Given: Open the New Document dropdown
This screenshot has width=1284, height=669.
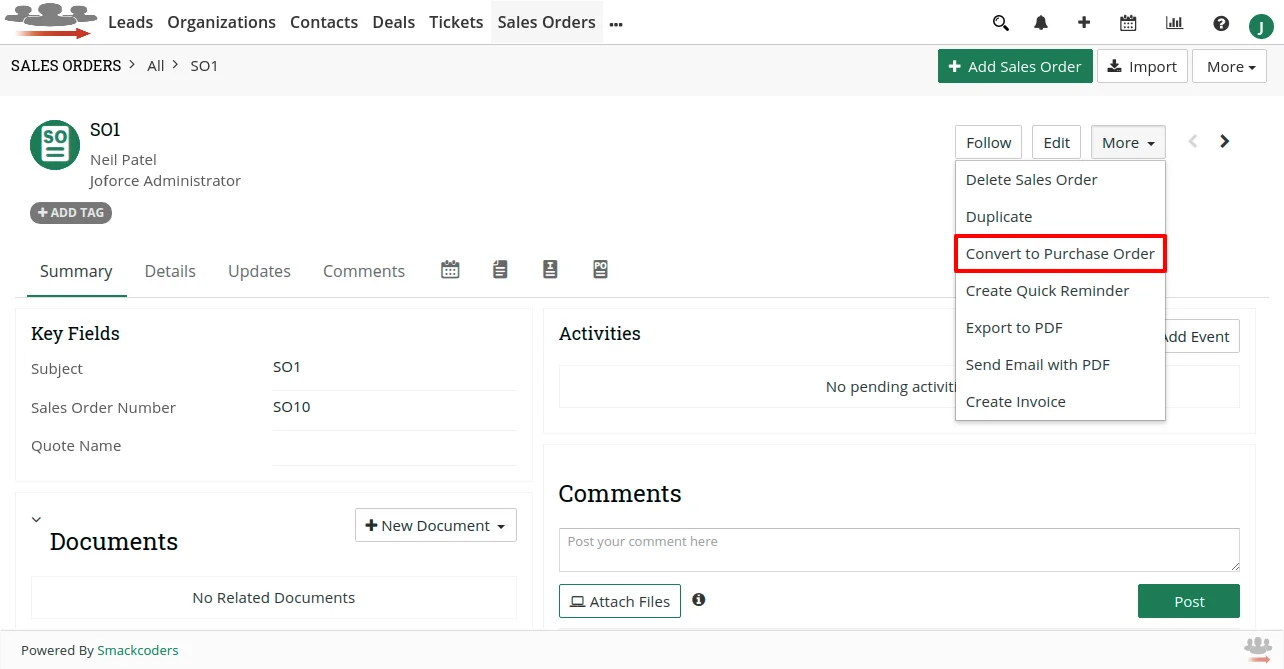Looking at the screenshot, I should [x=435, y=525].
